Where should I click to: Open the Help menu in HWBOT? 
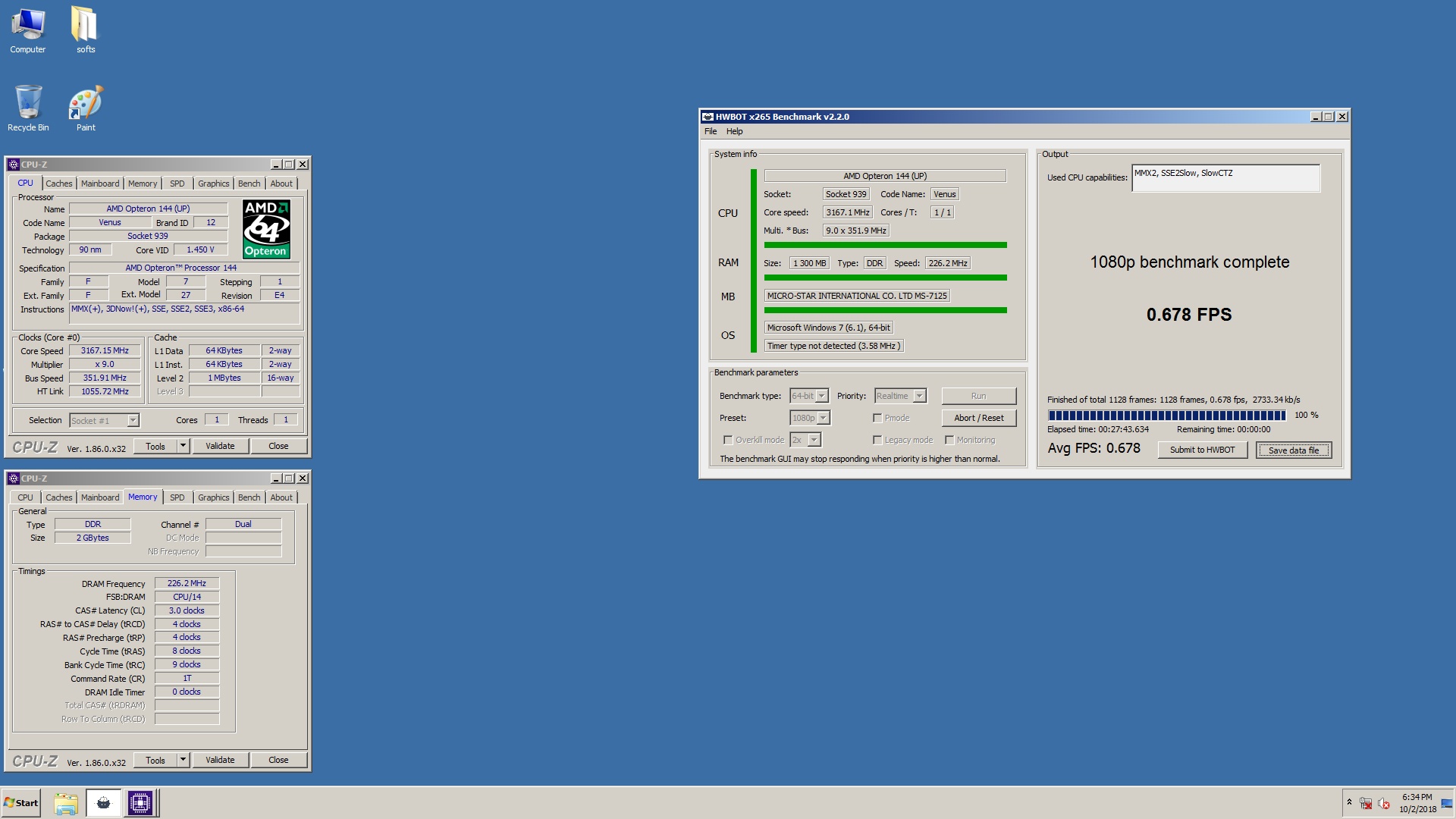point(735,131)
